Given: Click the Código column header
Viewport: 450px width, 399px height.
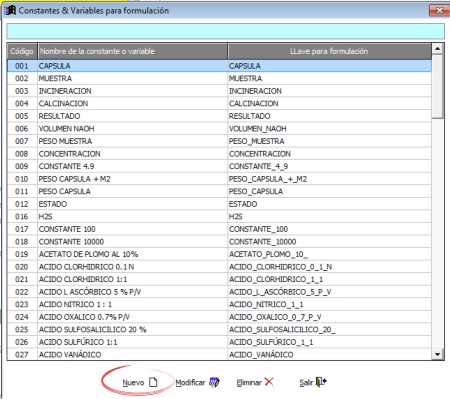Looking at the screenshot, I should (22, 51).
